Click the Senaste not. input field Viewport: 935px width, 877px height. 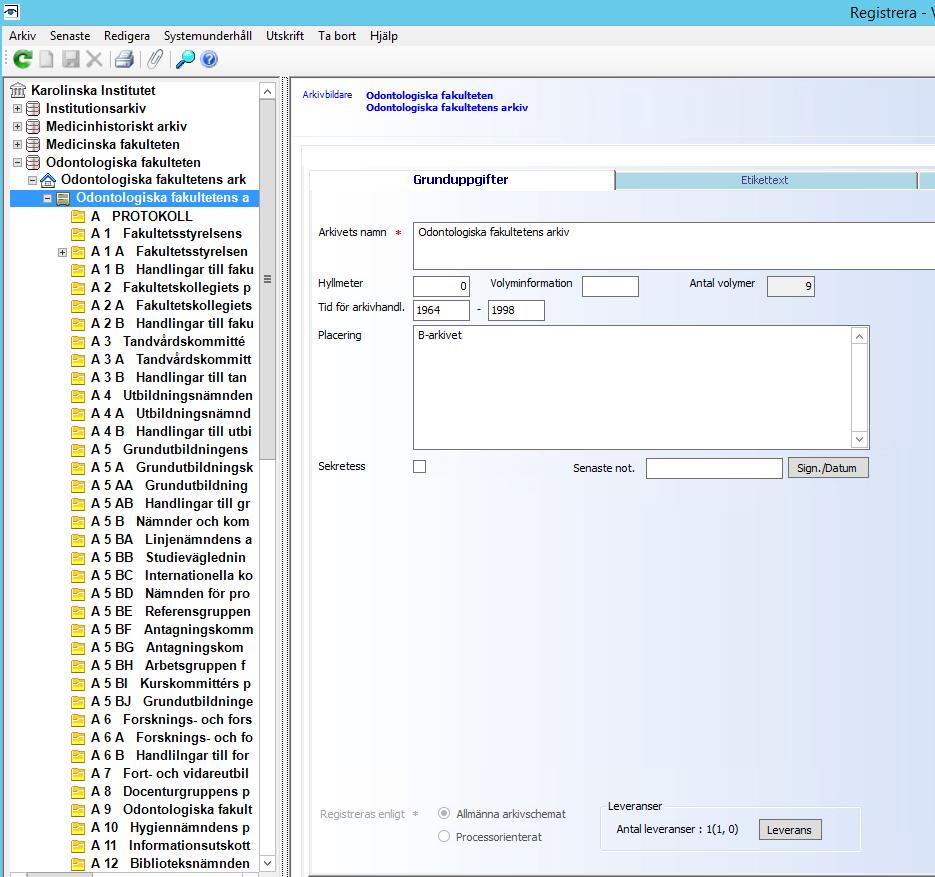(714, 468)
